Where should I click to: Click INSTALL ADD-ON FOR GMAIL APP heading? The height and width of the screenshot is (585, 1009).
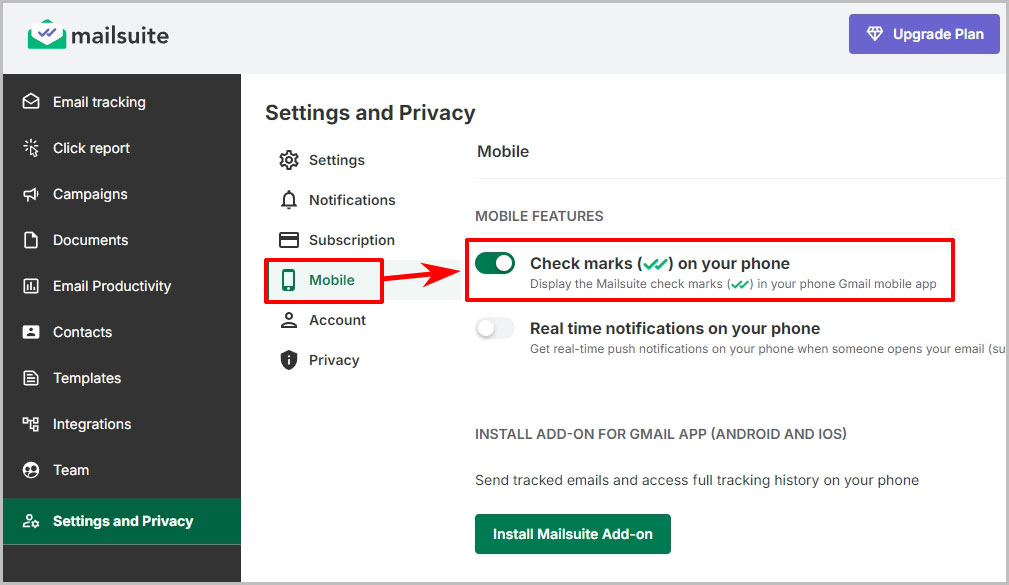pyautogui.click(x=661, y=434)
